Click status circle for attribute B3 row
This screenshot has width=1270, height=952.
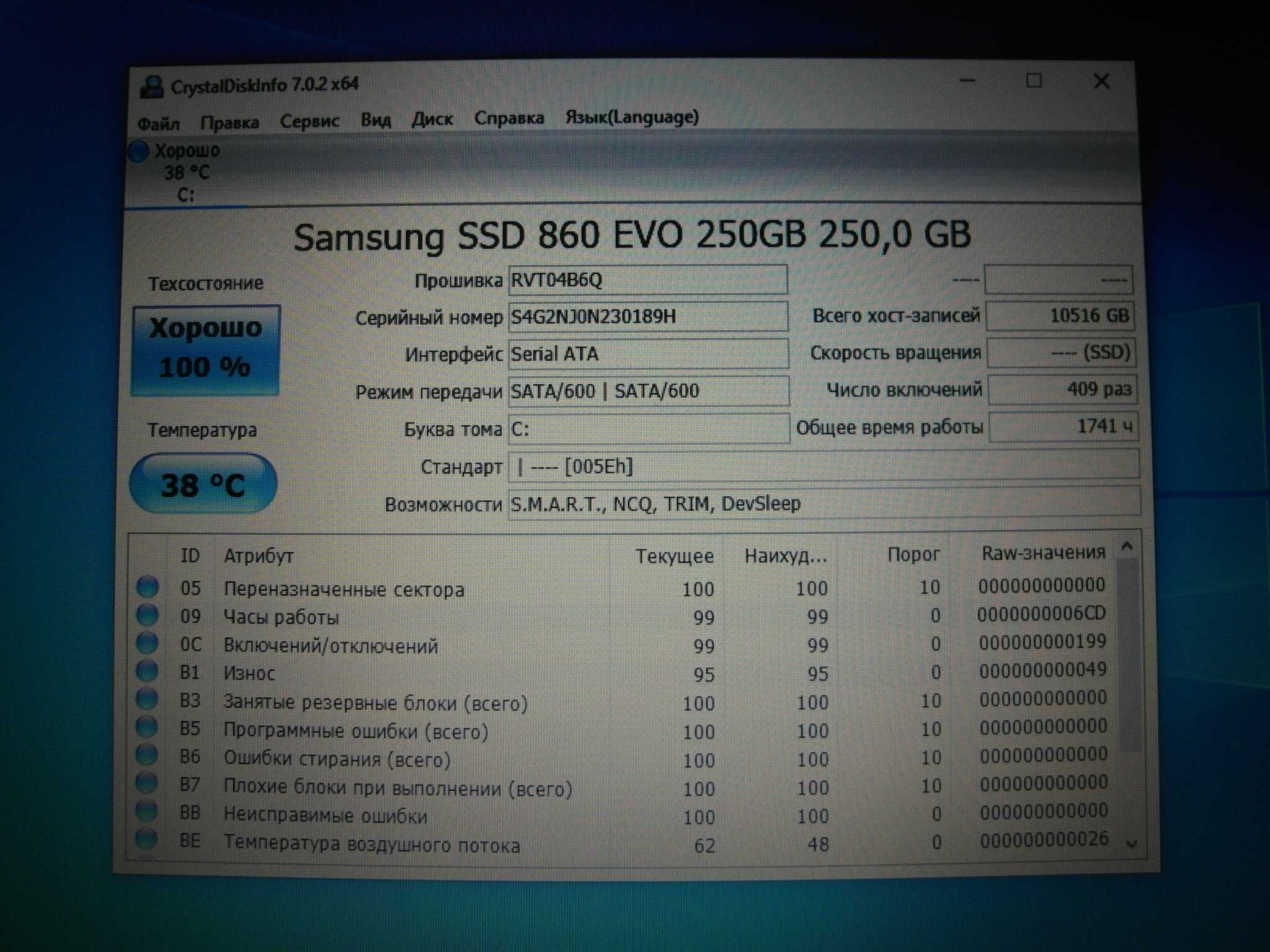pyautogui.click(x=148, y=699)
